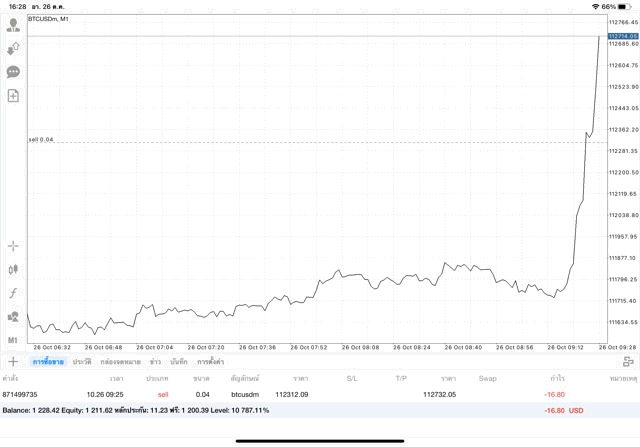The image size is (640, 447).
Task: Open the chat messages bubble icon
Action: [13, 72]
